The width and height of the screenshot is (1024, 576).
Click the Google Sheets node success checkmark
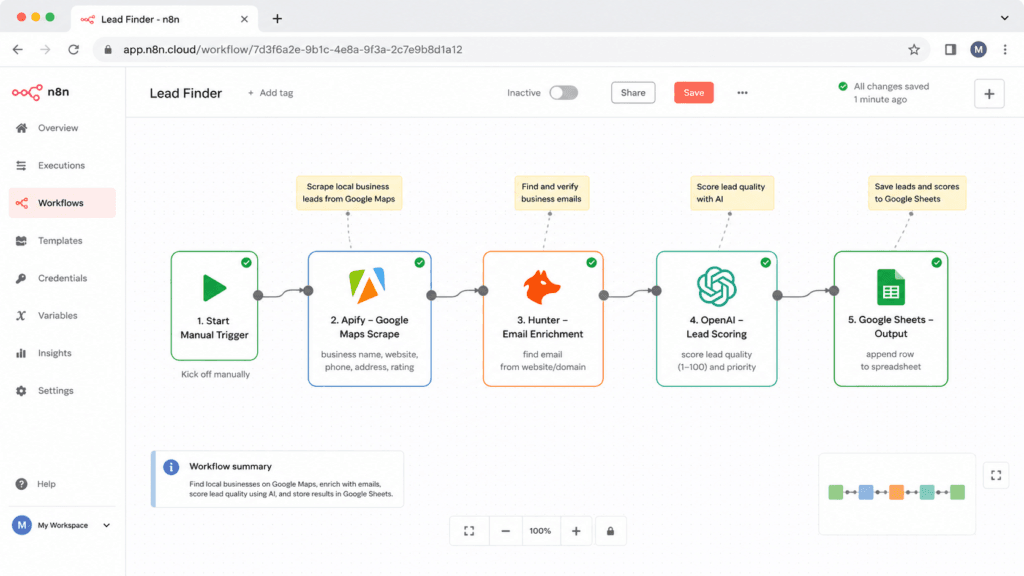936,263
